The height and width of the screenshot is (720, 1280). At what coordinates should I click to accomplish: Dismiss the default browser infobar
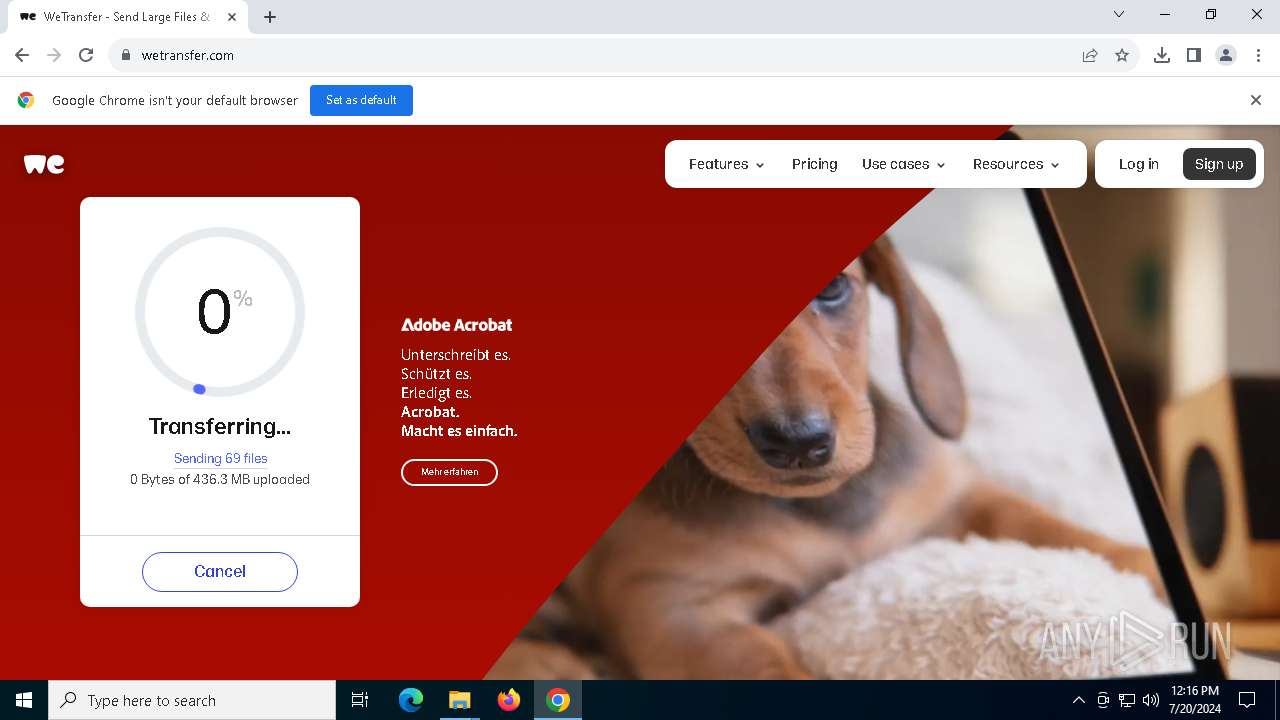pos(1256,100)
